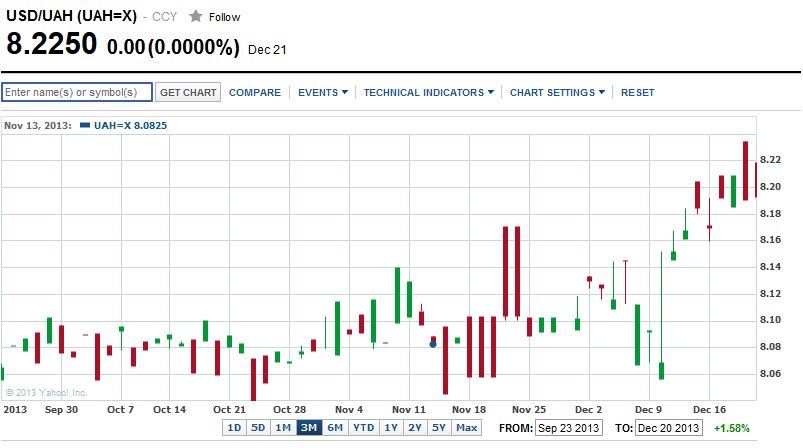Screen dimensions: 803x448
Task: Click the +1.58% change value
Action: pyautogui.click(x=732, y=428)
